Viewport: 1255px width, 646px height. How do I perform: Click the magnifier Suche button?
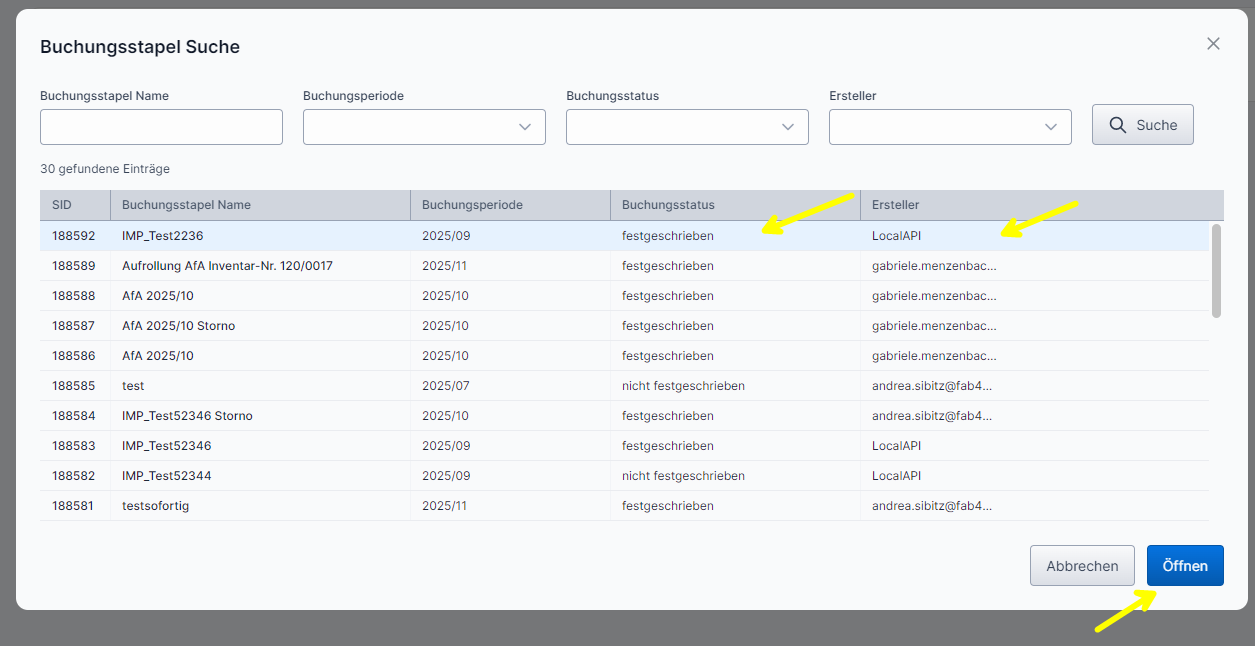pos(1142,125)
